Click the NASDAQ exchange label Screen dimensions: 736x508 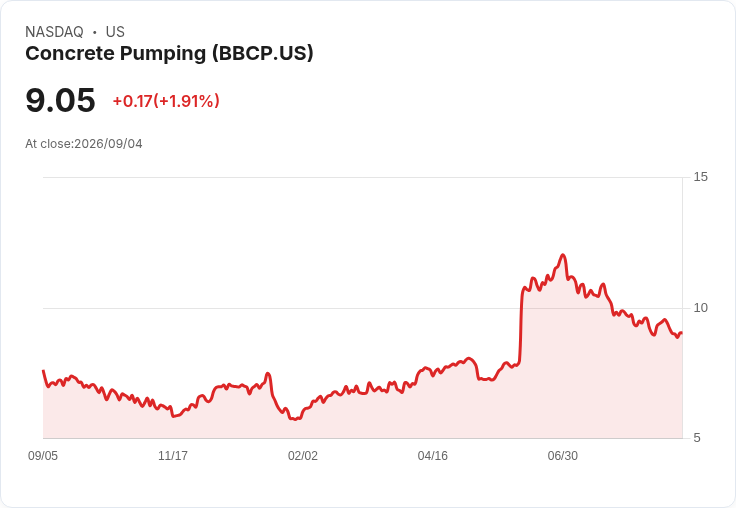click(x=54, y=32)
